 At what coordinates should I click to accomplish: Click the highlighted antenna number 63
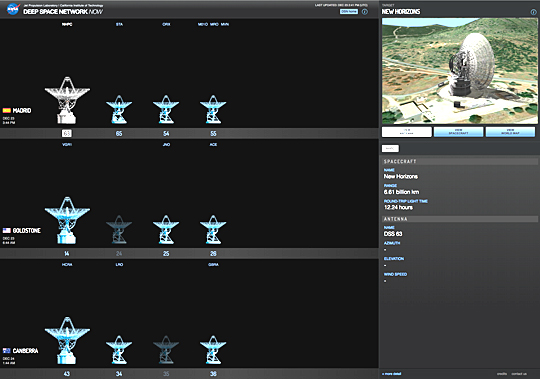pyautogui.click(x=67, y=134)
